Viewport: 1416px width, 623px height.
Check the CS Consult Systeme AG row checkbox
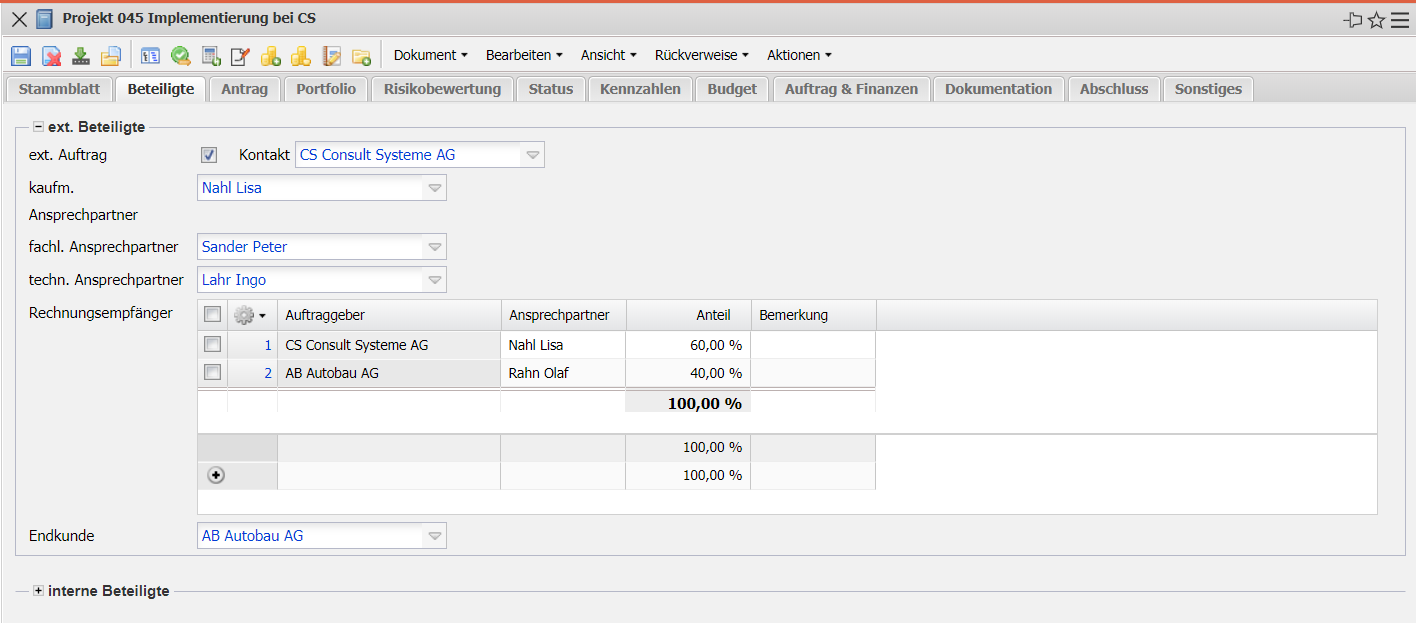click(212, 345)
